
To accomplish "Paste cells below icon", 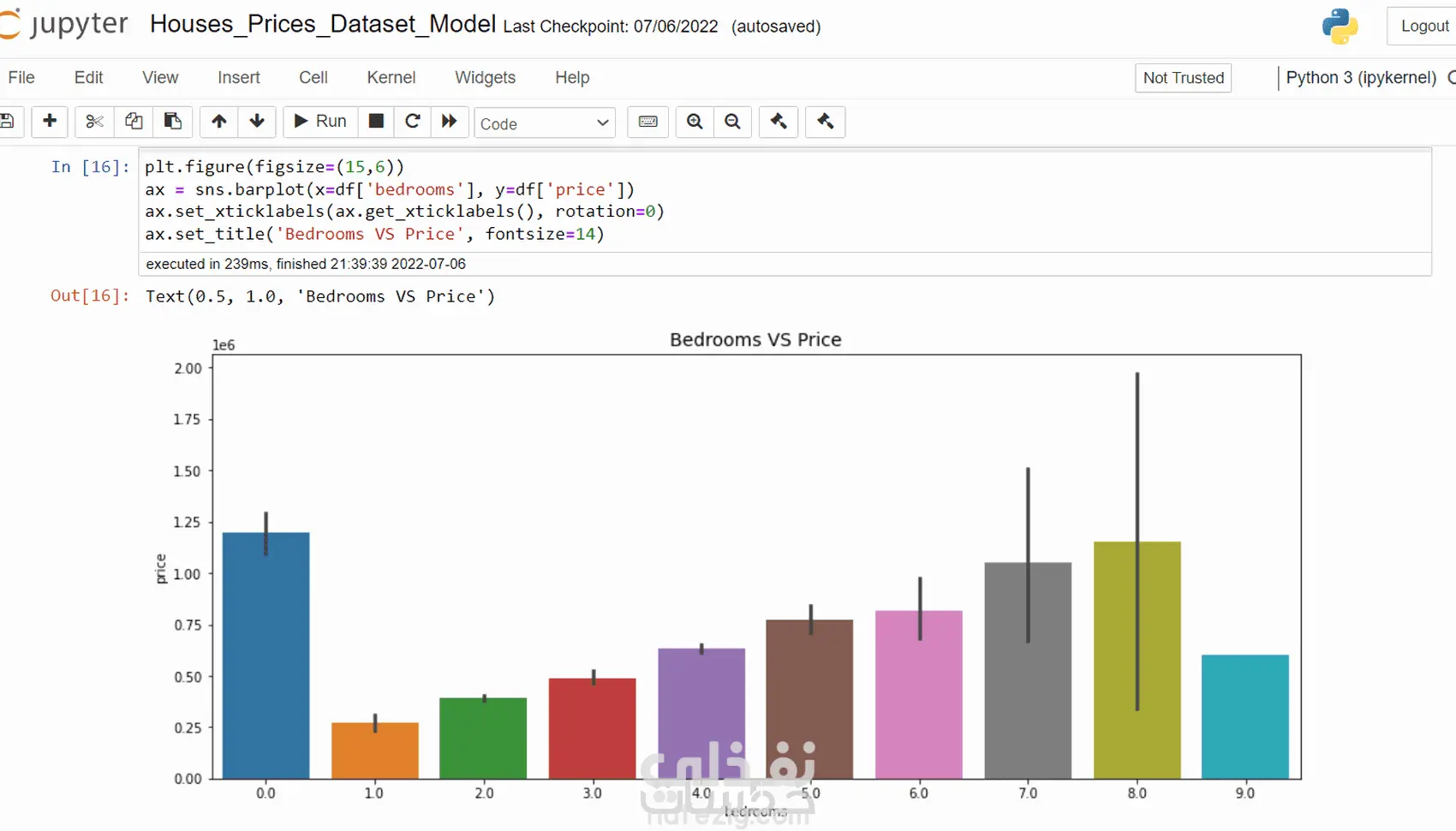I will pos(173,122).
